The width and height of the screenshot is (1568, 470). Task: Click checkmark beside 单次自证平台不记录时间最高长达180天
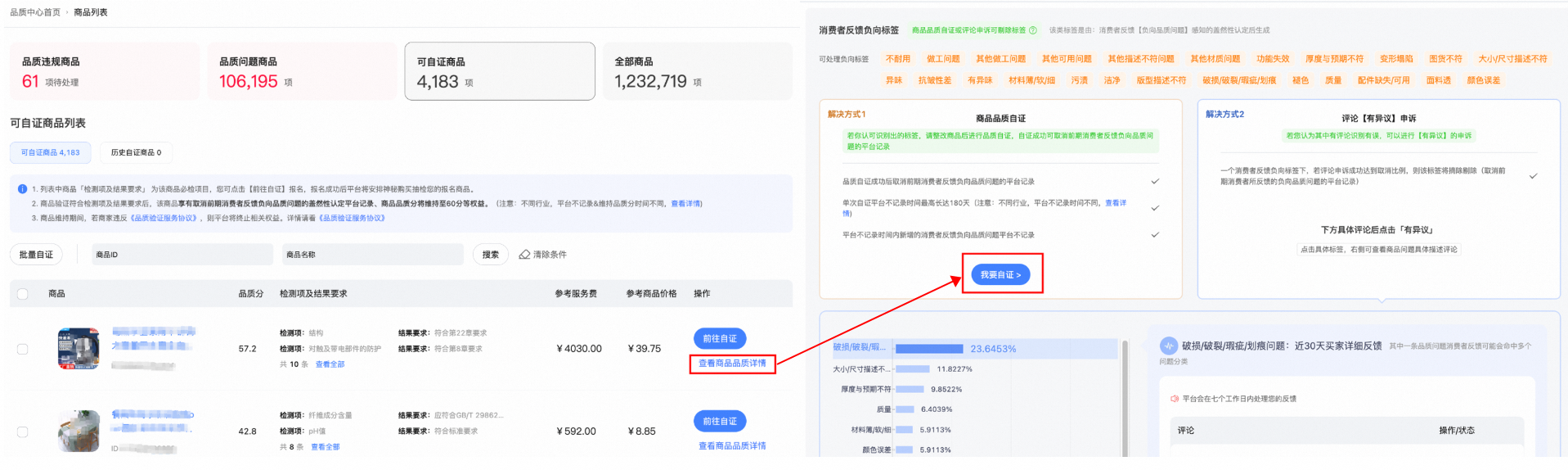[1155, 208]
